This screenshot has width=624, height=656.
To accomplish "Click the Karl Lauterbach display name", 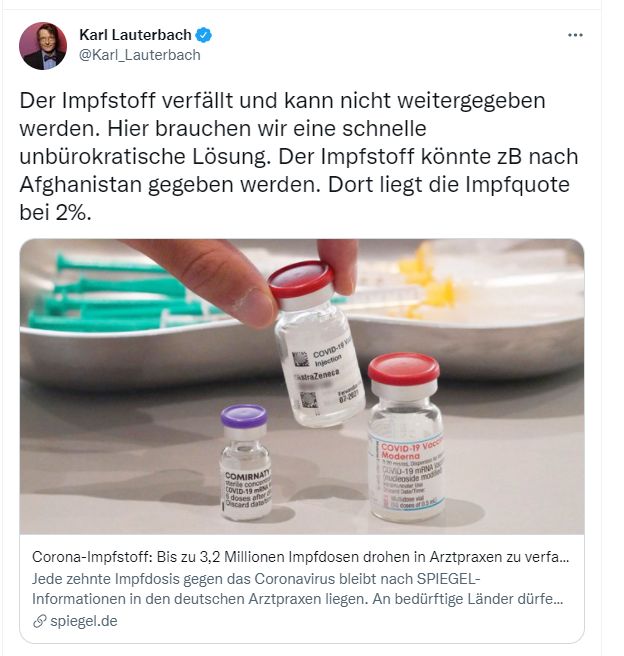I will pos(135,35).
